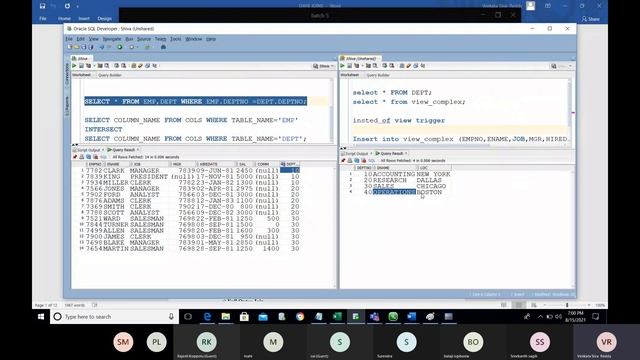
Task: Open File Explorer from taskbar
Action: point(225,317)
